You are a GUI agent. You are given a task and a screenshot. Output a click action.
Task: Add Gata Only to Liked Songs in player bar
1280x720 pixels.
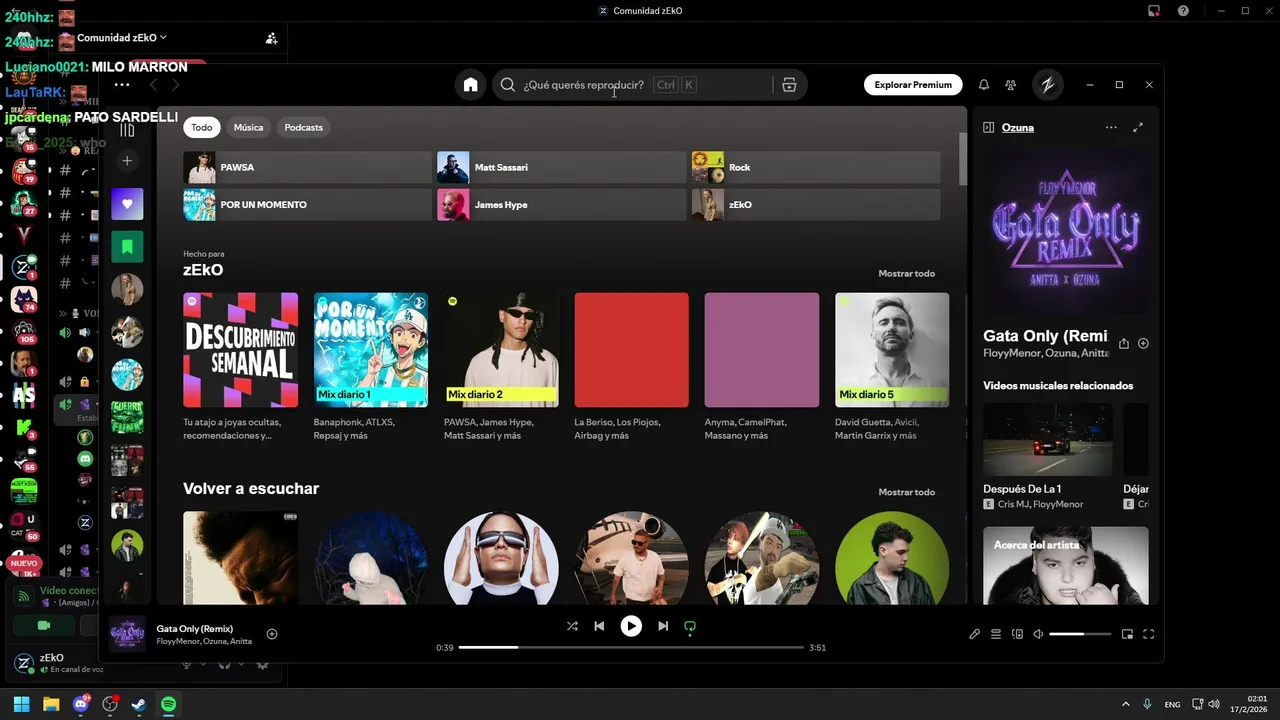pyautogui.click(x=272, y=634)
